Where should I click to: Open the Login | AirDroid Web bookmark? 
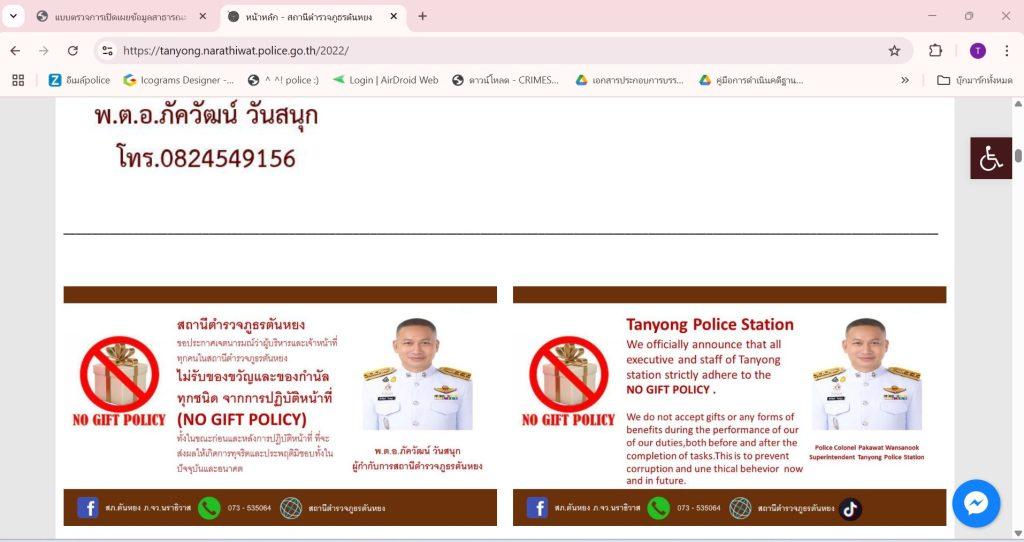[x=385, y=80]
